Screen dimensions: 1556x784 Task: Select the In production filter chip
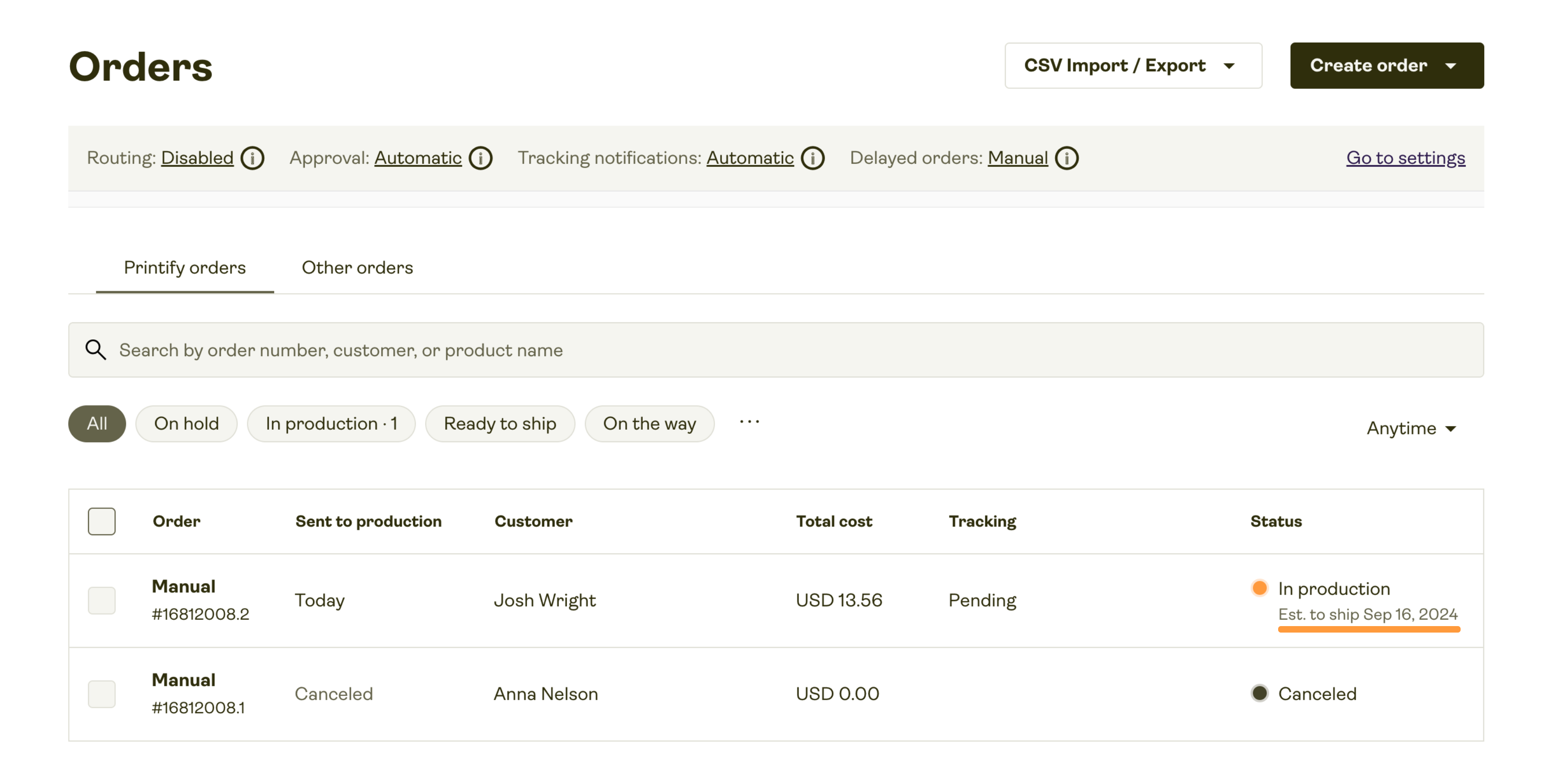[331, 423]
